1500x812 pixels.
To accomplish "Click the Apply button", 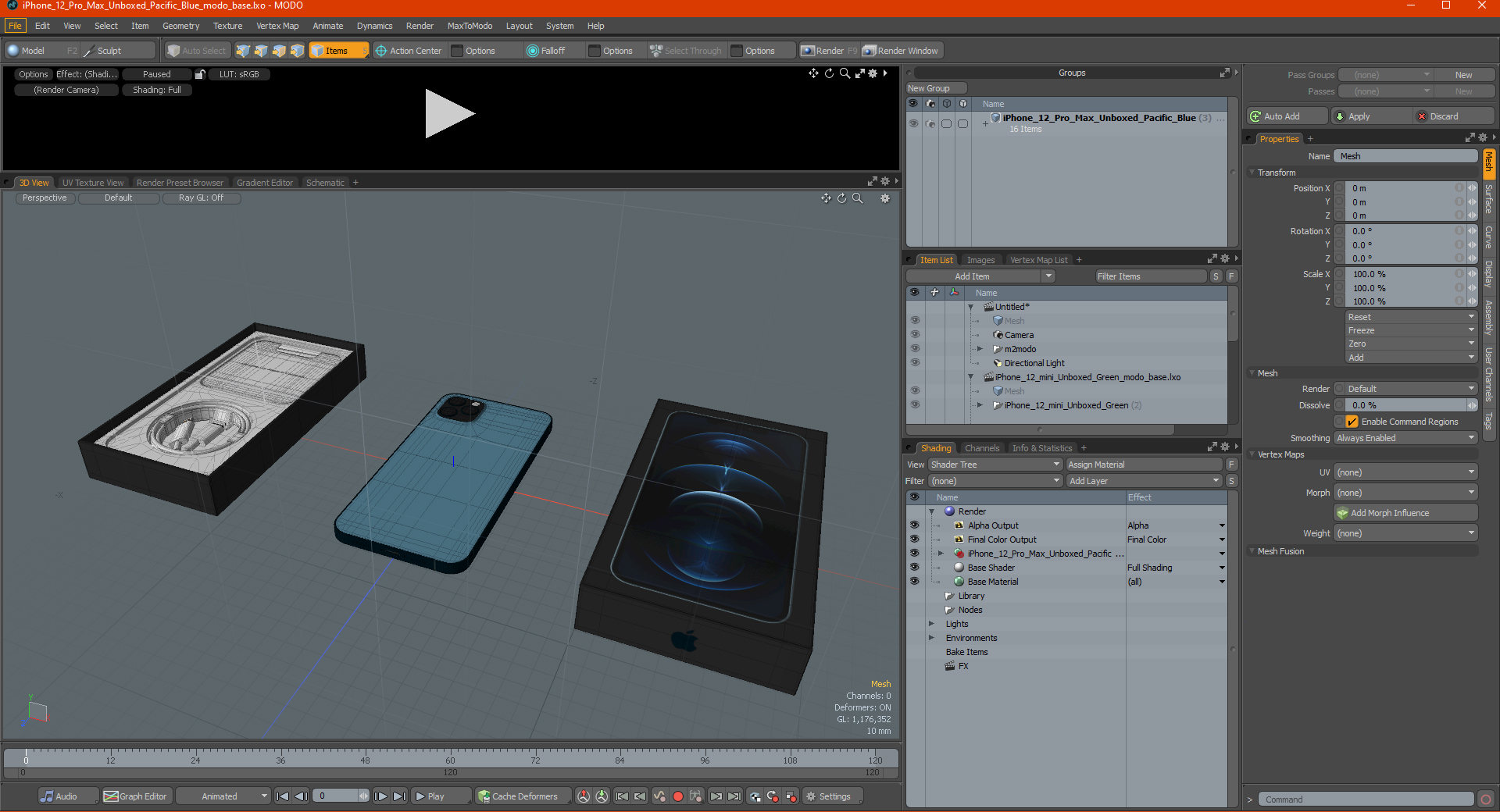I will [1372, 116].
